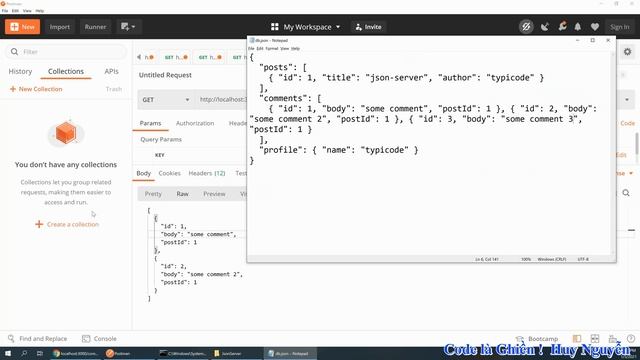Open notifications bell icon
Image resolution: width=640 pixels, height=360 pixels.
pyautogui.click(x=578, y=27)
